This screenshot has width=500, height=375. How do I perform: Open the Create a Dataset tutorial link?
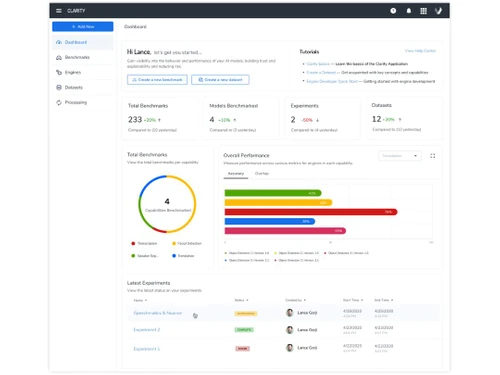coord(321,72)
